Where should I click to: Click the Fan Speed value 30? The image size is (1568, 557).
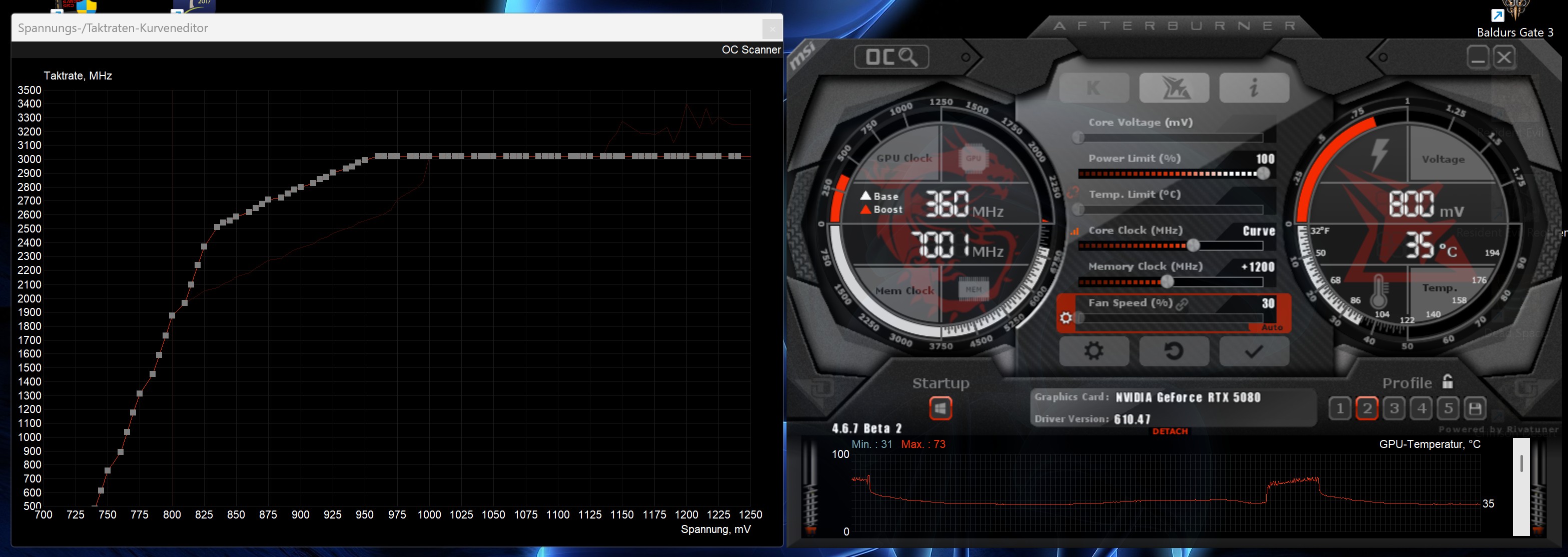coord(1268,303)
